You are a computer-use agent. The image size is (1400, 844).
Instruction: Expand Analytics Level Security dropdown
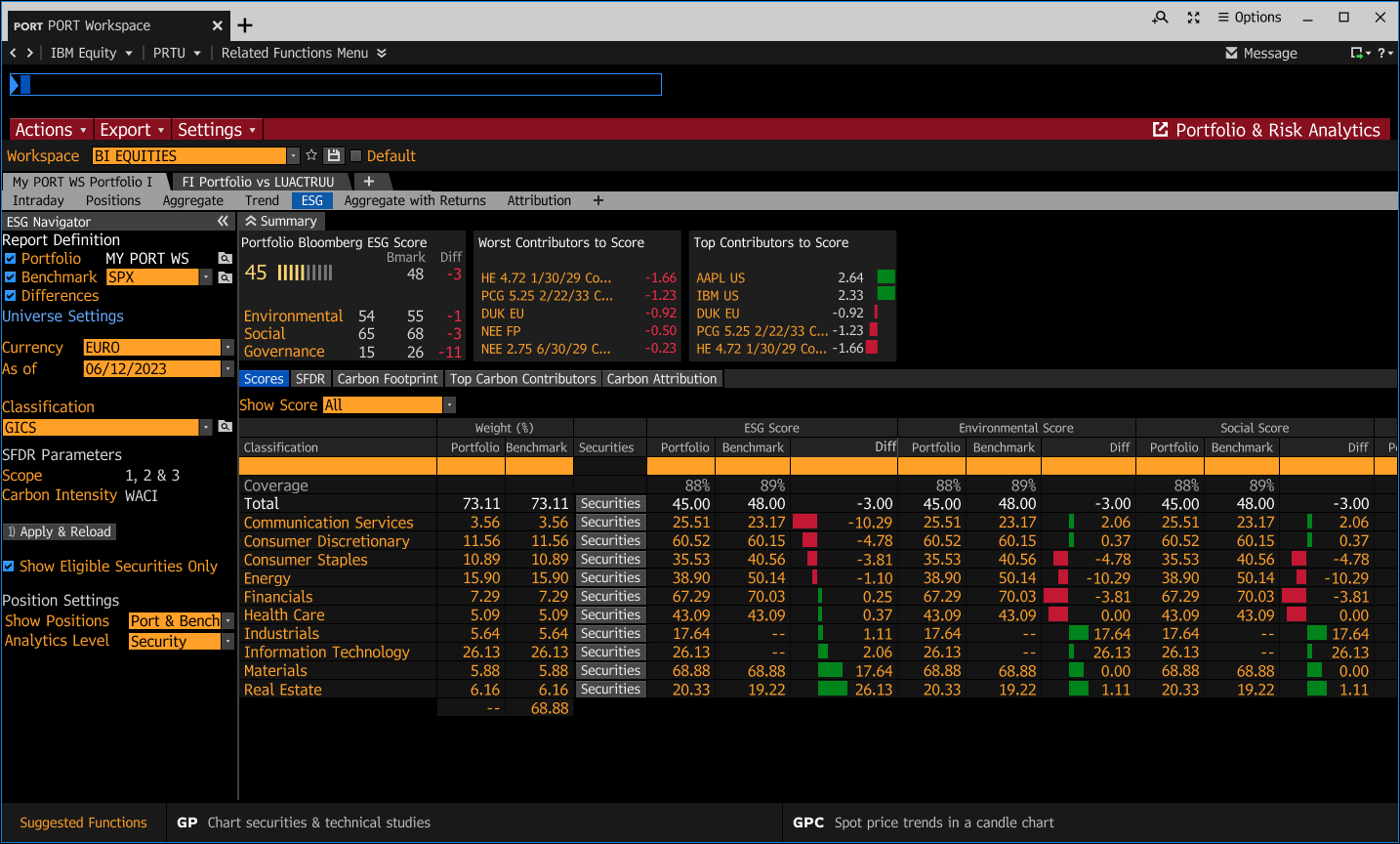(227, 642)
